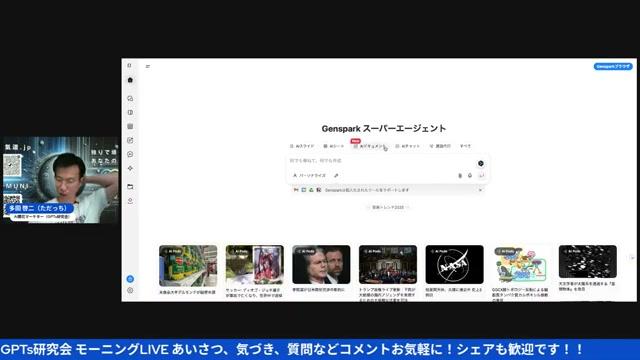
Task: Click the pencil-edit circle sidebar icon
Action: 130,140
